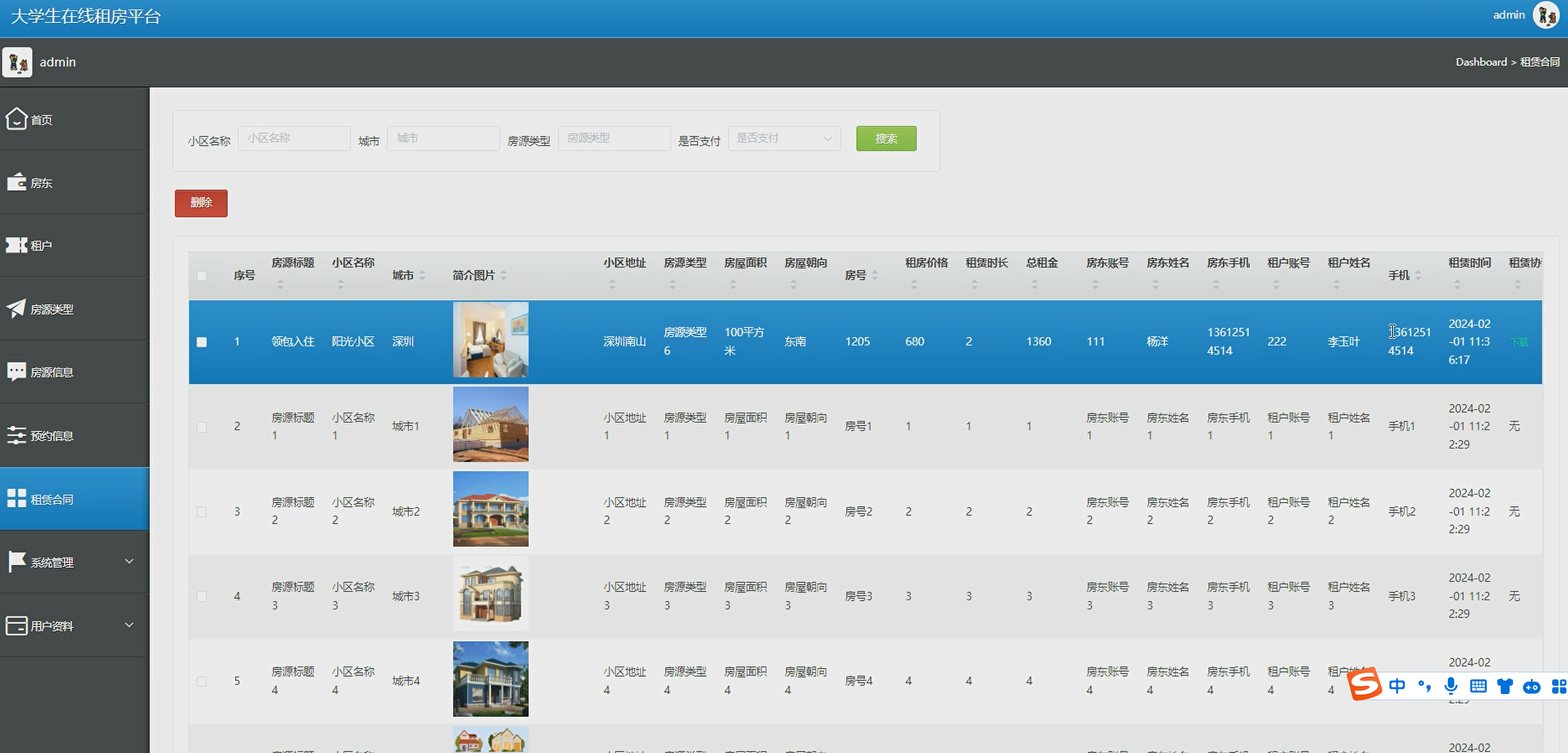Sort by 房号 column arrows
This screenshot has height=753, width=1568.
tap(875, 275)
